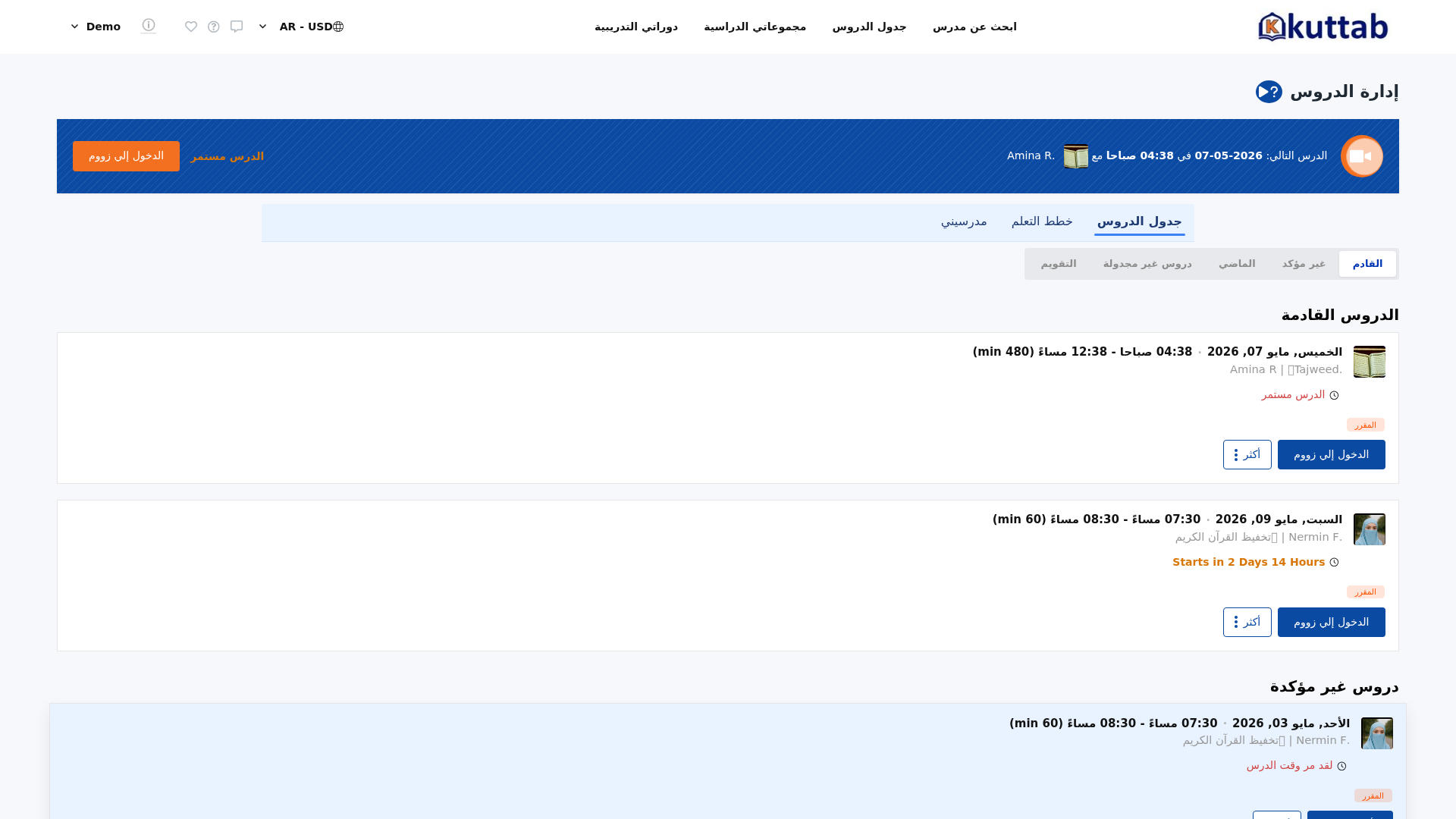Open the messages chat icon
Screen dimensions: 1456x819
click(237, 27)
